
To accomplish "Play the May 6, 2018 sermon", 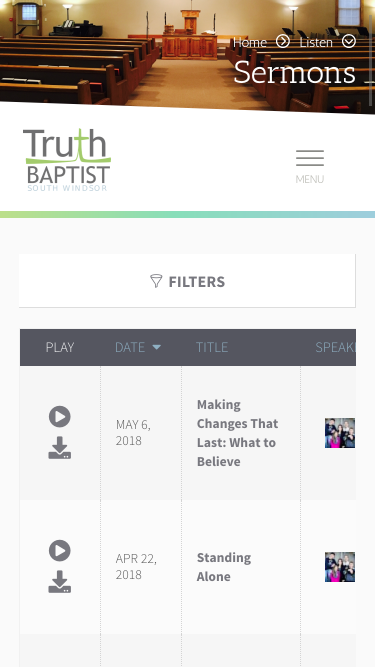I will tap(60, 416).
